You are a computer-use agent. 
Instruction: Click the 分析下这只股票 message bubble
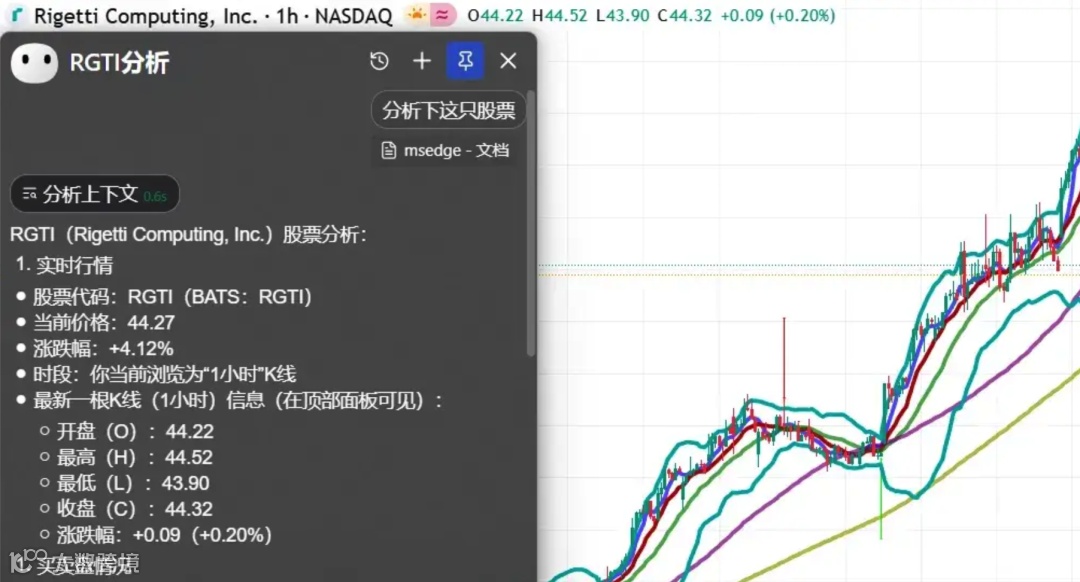pyautogui.click(x=448, y=110)
